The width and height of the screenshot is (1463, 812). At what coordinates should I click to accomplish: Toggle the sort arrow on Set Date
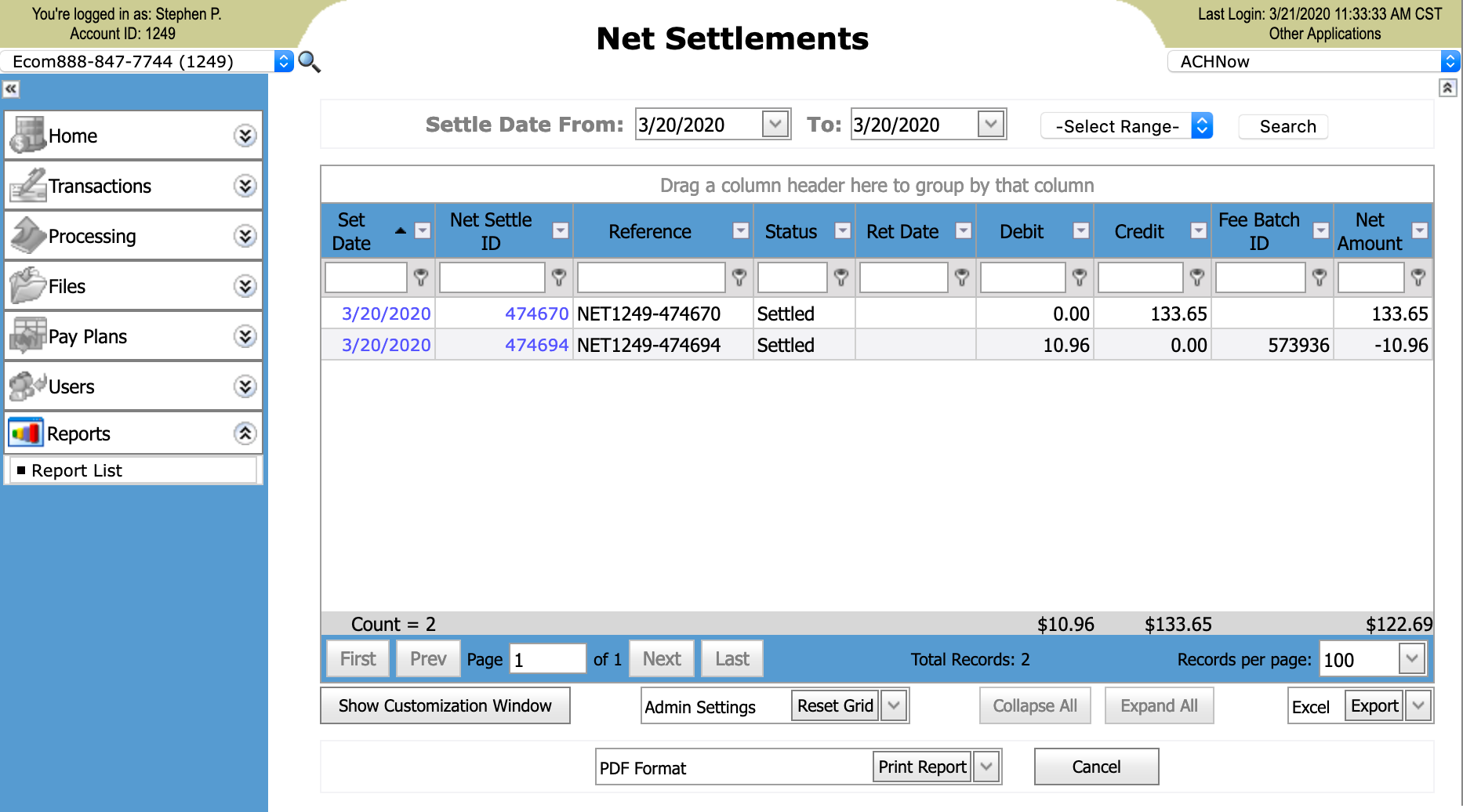click(x=401, y=230)
